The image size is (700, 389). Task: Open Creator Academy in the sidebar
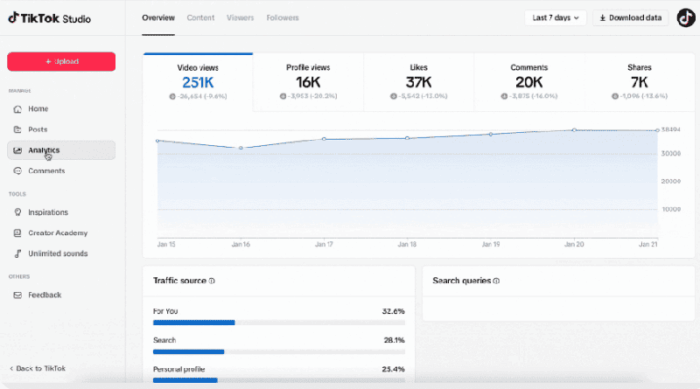pyautogui.click(x=61, y=233)
